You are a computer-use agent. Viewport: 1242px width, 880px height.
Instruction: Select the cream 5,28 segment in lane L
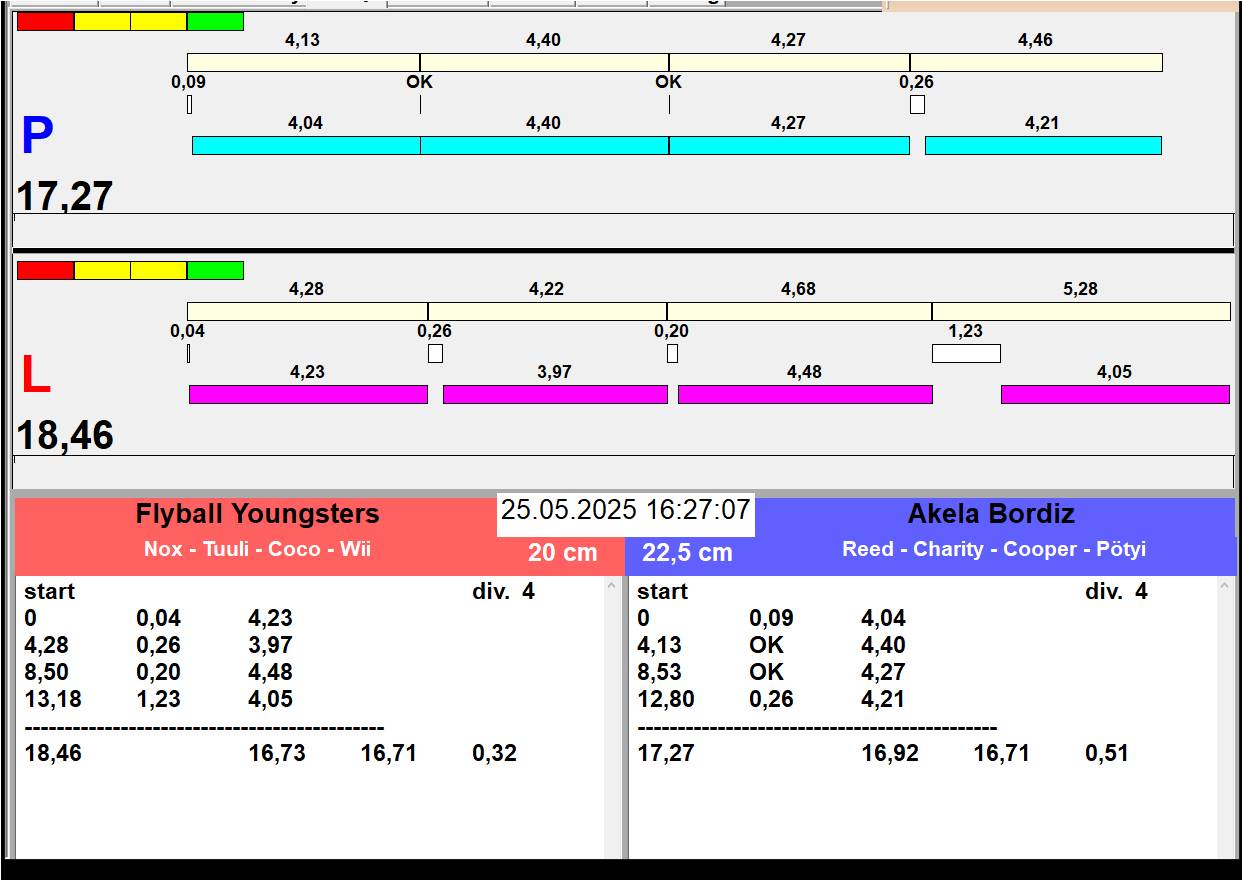coord(1081,311)
